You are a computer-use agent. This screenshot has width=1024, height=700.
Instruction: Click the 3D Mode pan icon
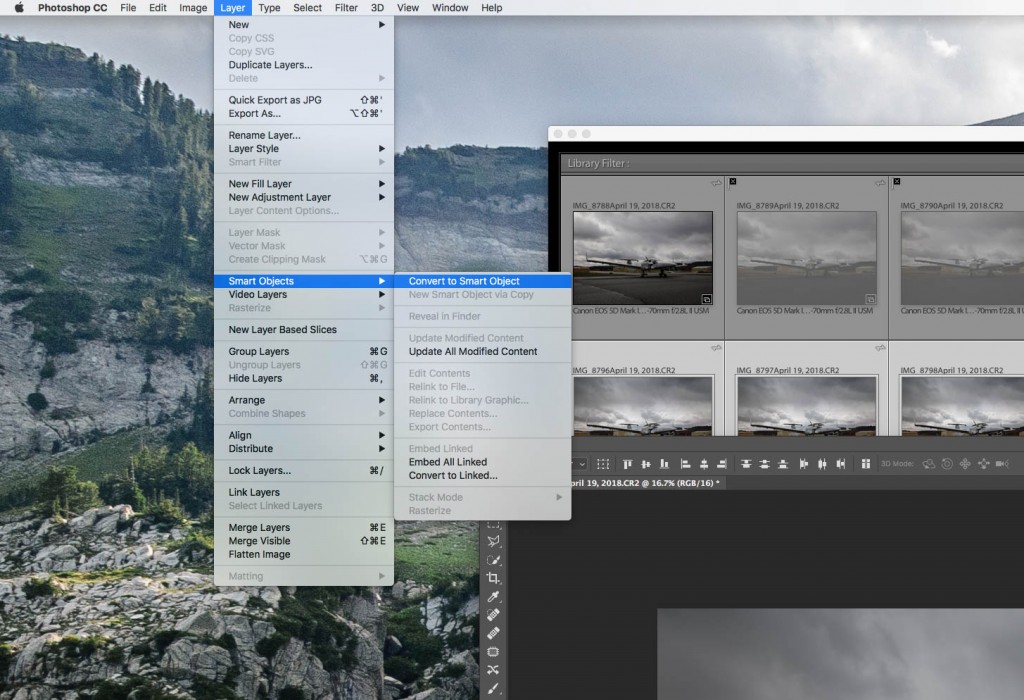pos(965,464)
